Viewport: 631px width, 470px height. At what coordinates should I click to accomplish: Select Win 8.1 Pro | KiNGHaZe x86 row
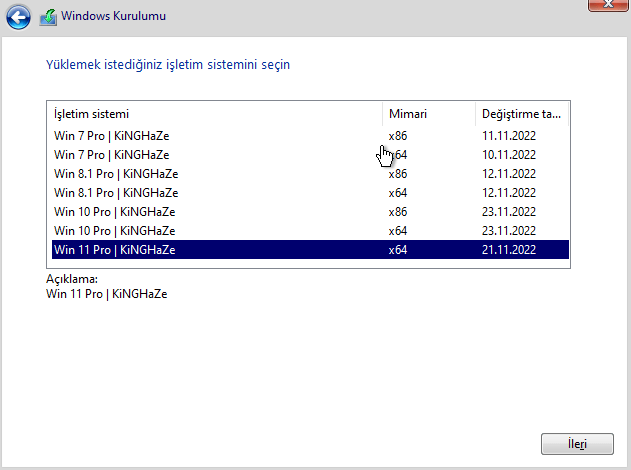tap(310, 174)
